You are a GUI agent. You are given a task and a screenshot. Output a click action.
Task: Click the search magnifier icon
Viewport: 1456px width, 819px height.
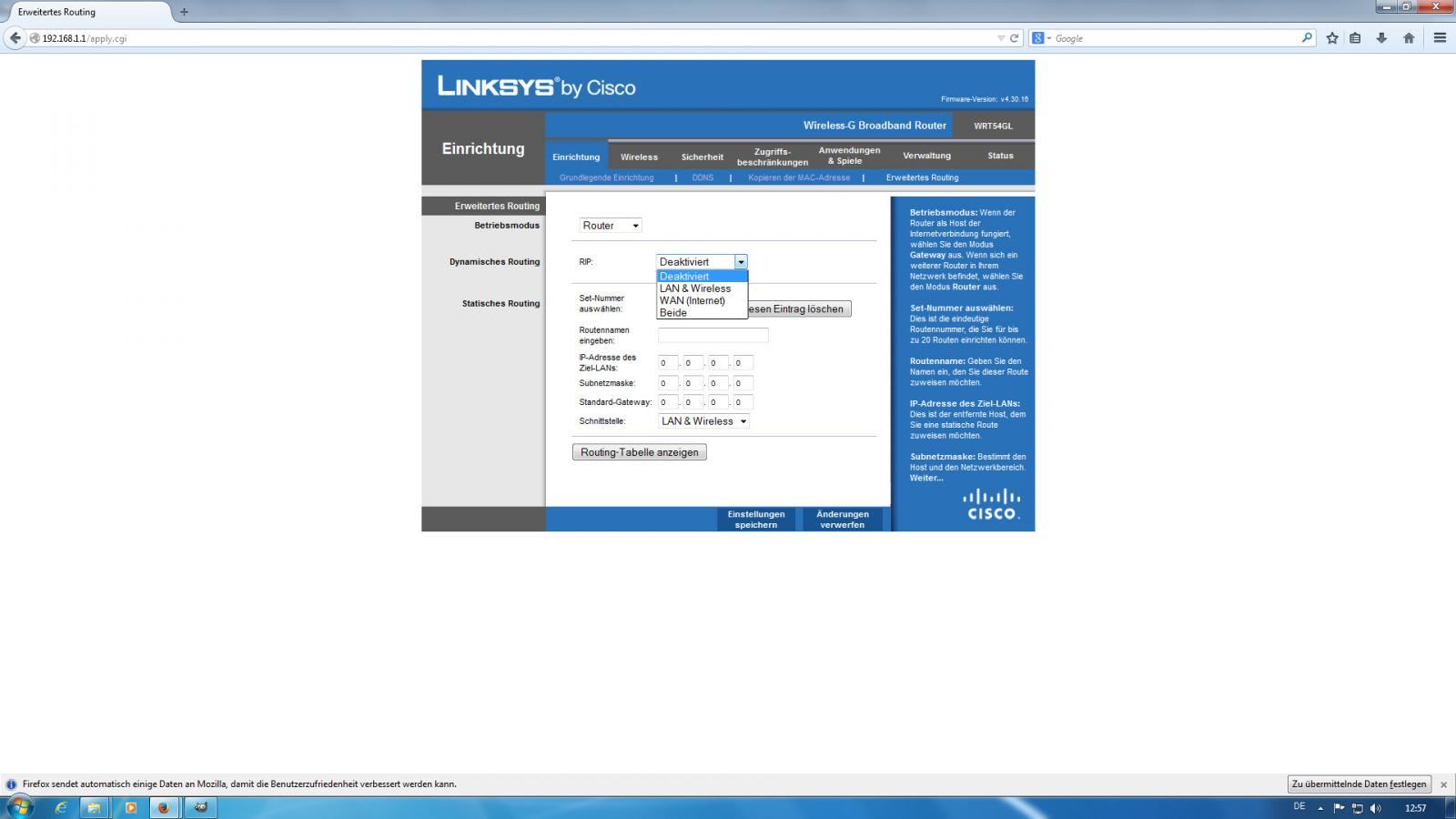click(x=1307, y=38)
